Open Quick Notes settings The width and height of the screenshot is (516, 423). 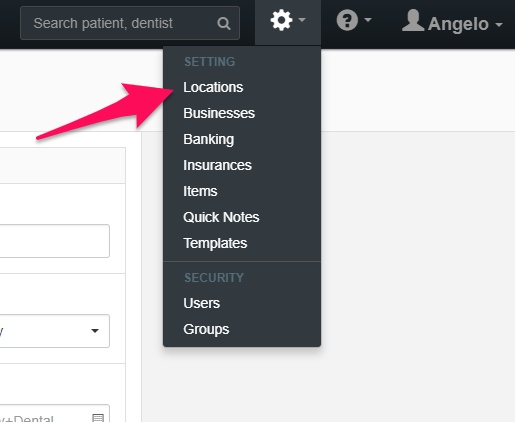[x=221, y=217]
